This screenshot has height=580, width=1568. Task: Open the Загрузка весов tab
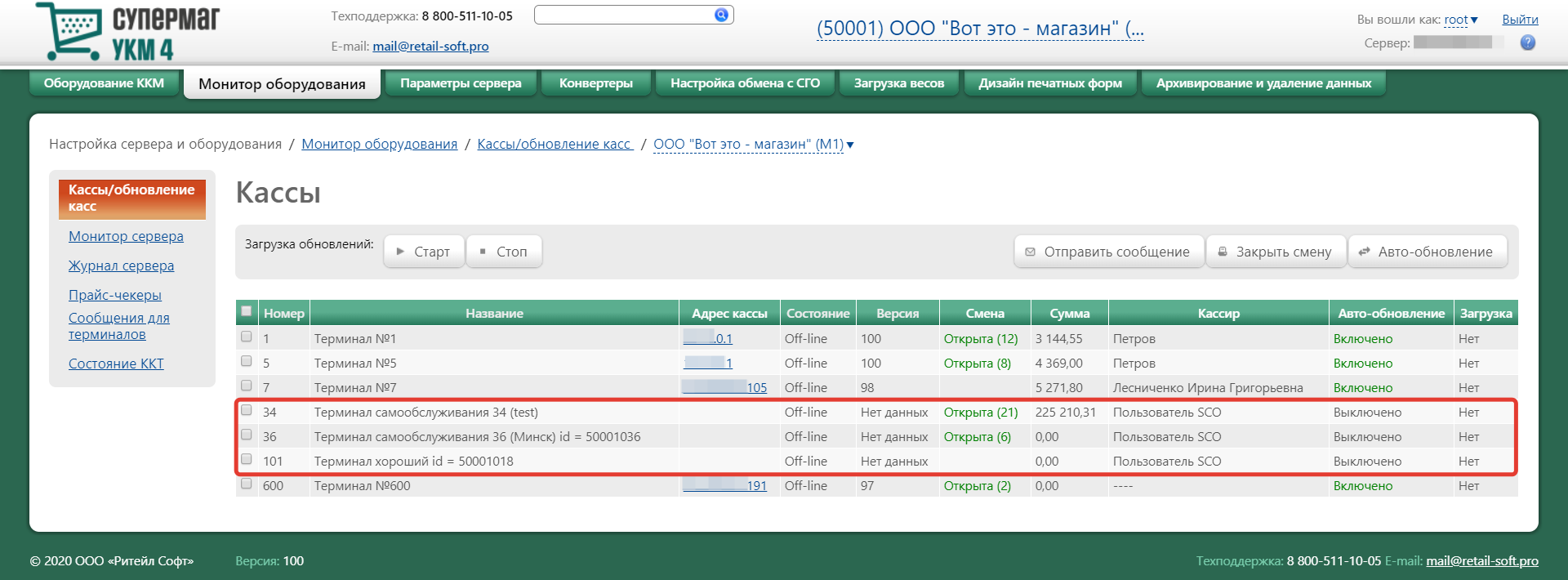899,83
